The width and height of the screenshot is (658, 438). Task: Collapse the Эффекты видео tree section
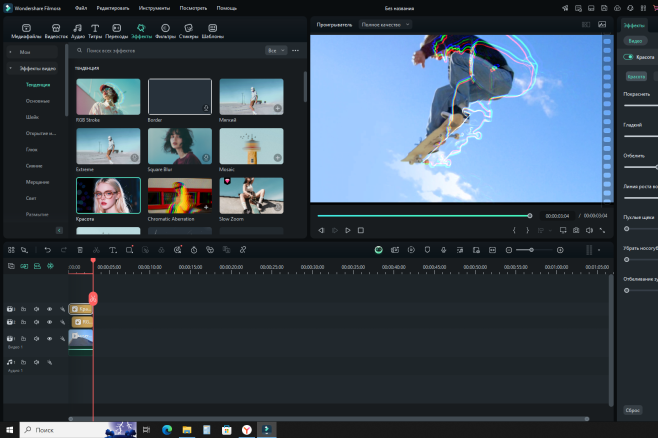(x=10, y=68)
